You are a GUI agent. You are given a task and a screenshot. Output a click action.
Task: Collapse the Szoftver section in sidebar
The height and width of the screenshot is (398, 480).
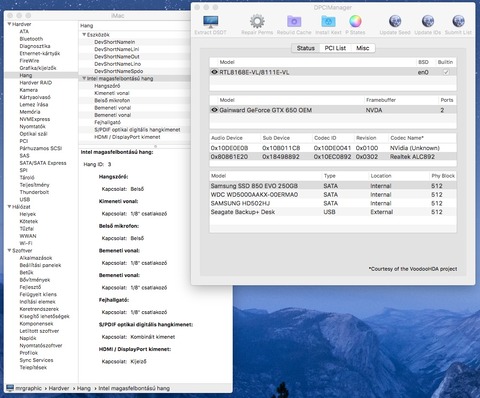(x=9, y=250)
